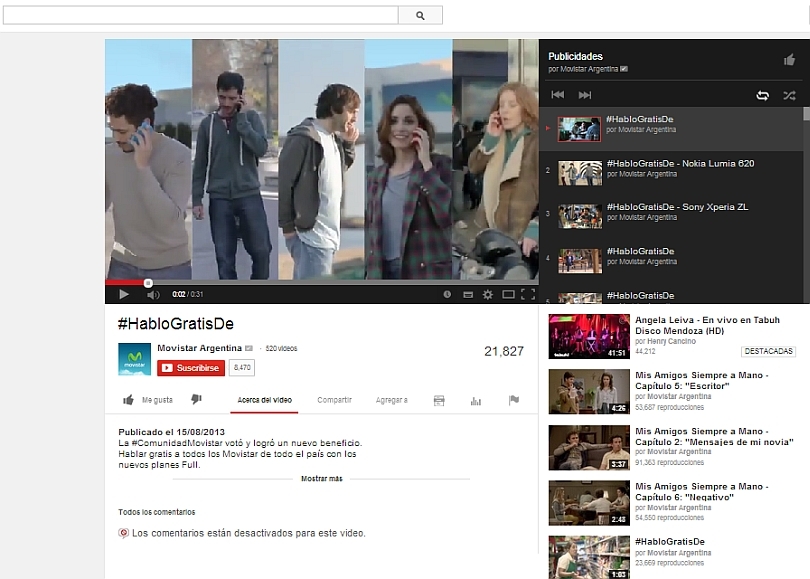This screenshot has height=579, width=810.
Task: Toggle the playlist panel icon in player
Action: point(468,294)
